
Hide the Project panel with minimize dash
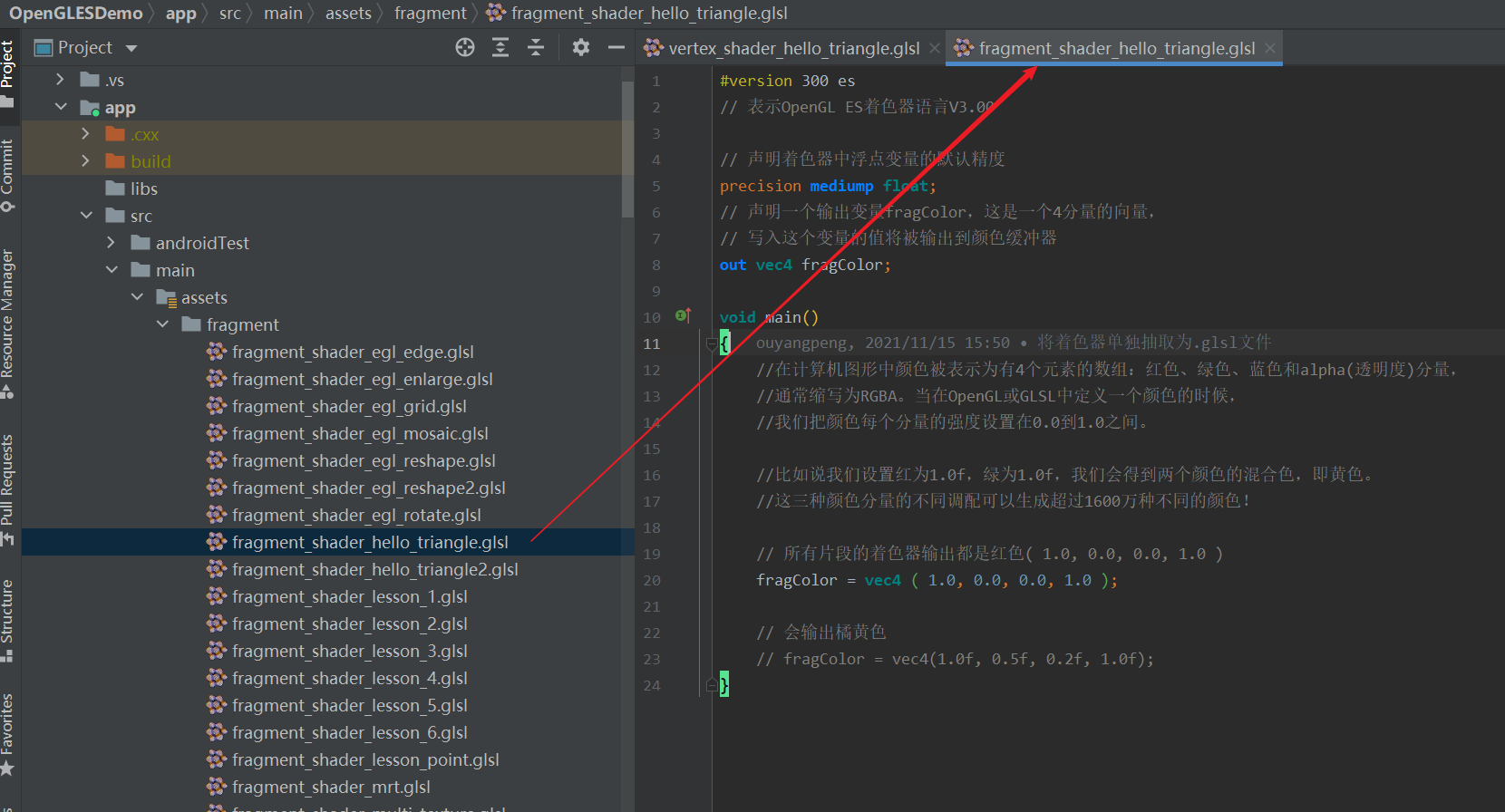[617, 47]
